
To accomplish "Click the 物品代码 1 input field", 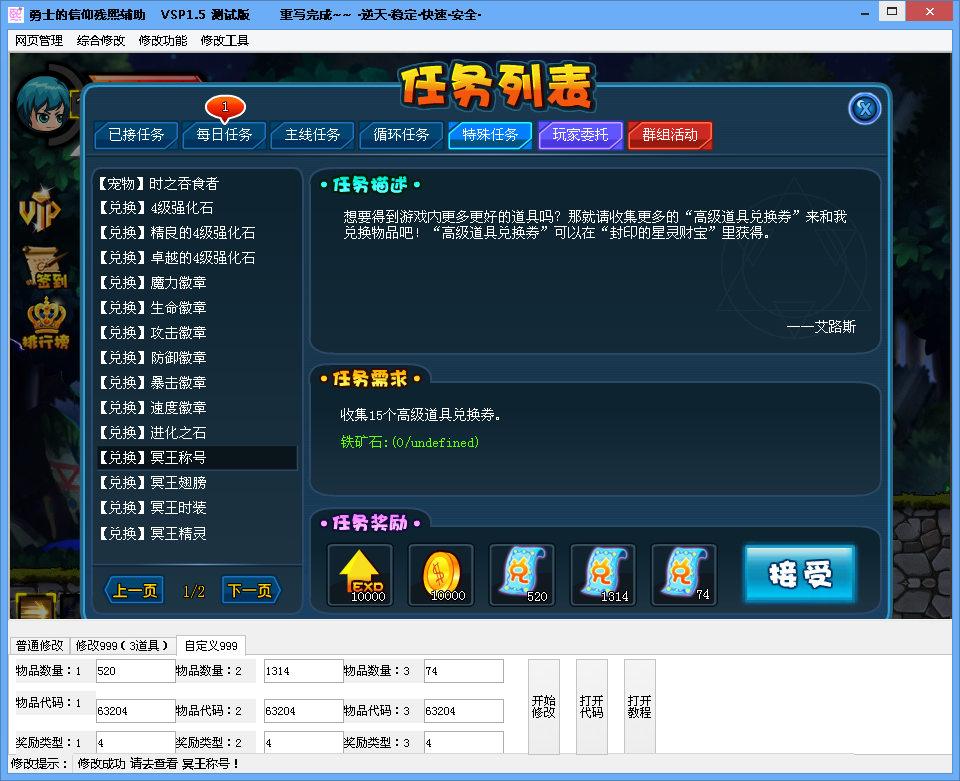I will (135, 711).
